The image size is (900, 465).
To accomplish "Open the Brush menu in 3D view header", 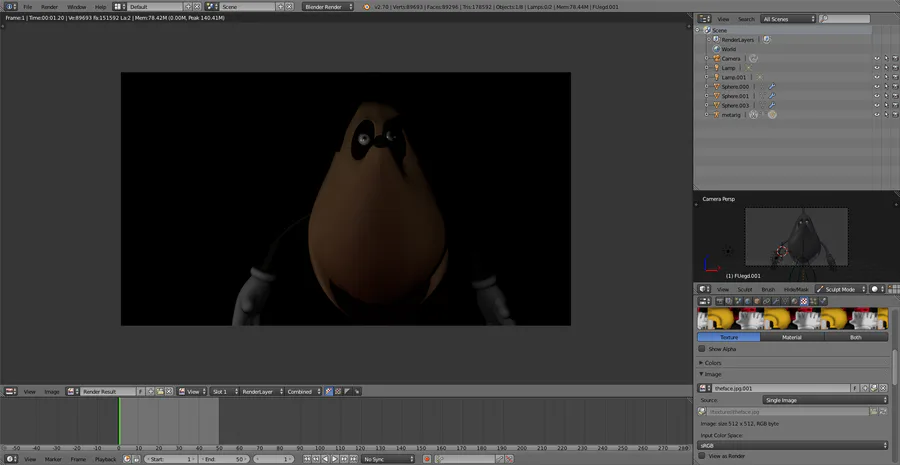I will coord(768,289).
